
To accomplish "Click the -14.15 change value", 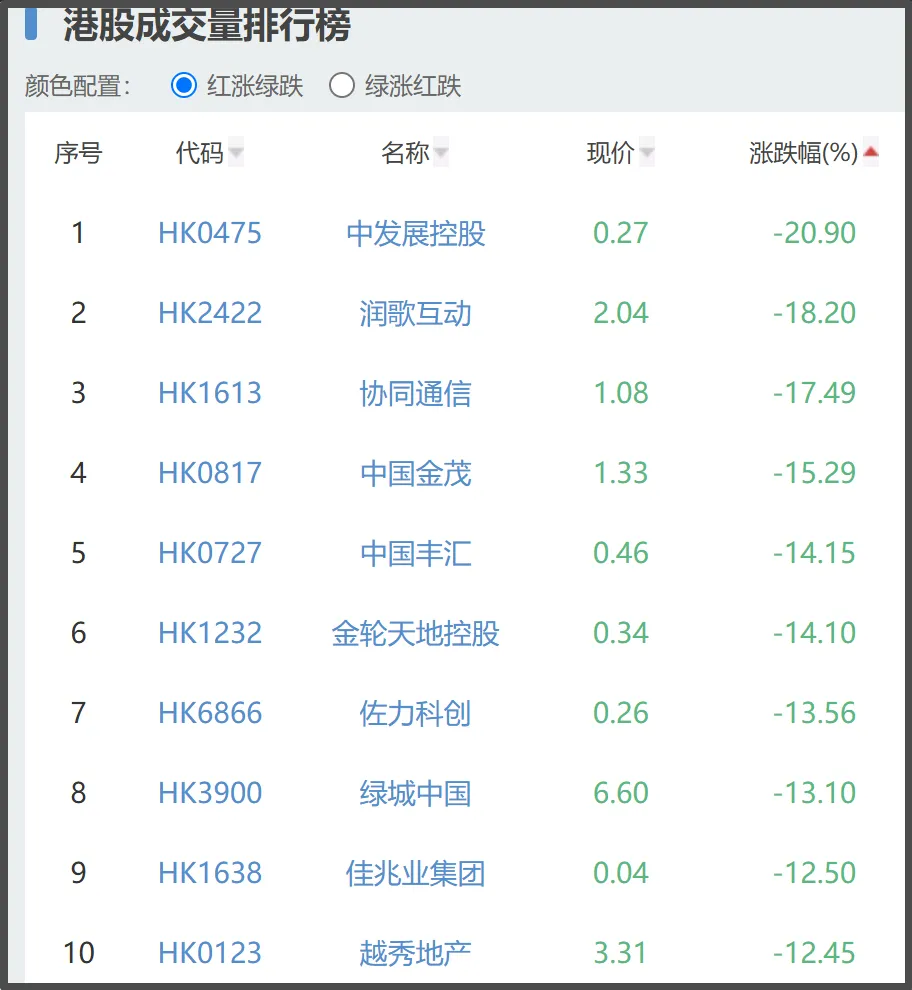I will point(815,553).
